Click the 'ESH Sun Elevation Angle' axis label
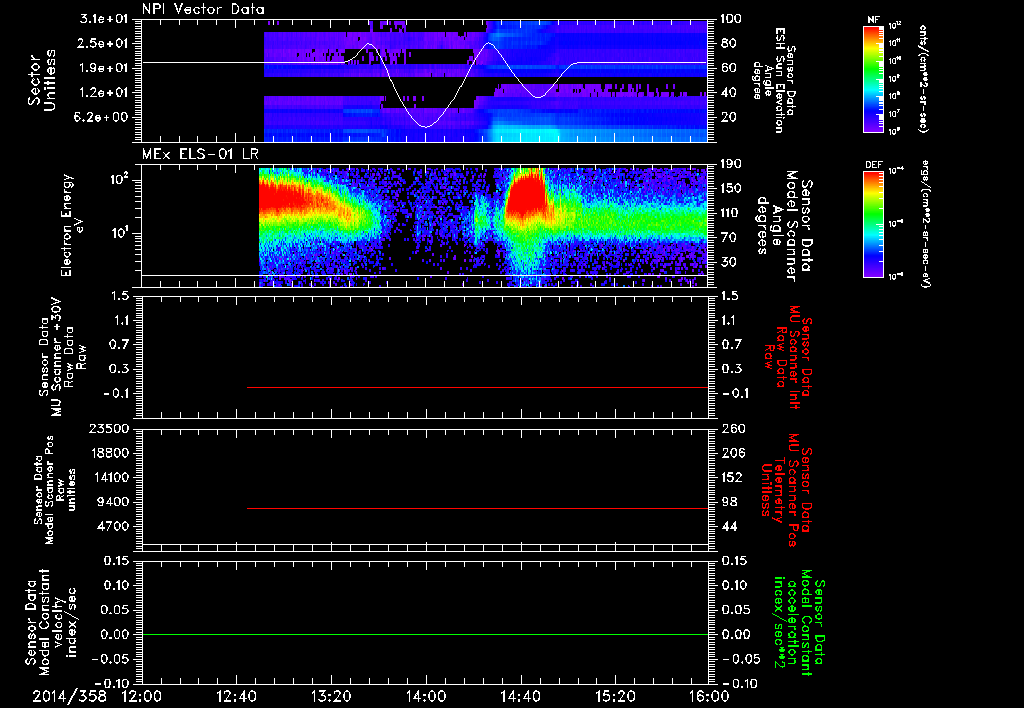 pyautogui.click(x=775, y=81)
